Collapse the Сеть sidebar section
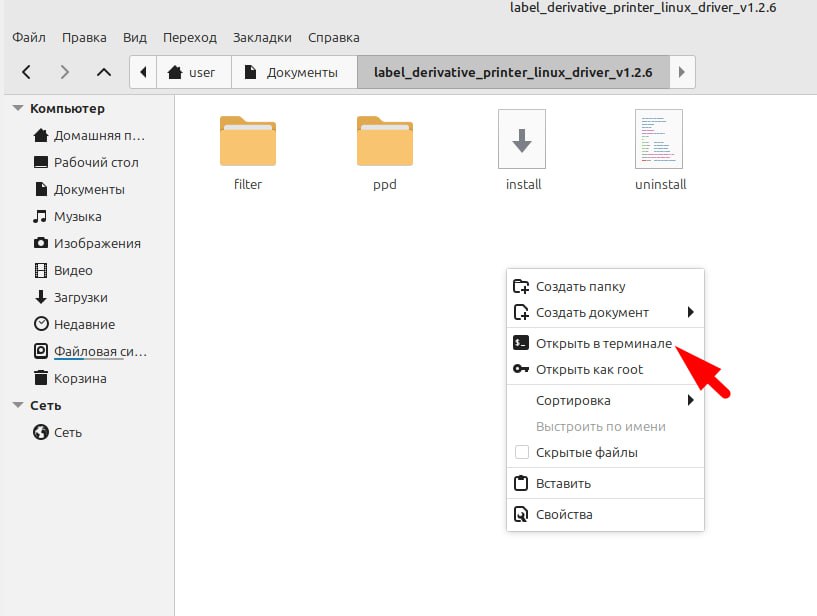The height and width of the screenshot is (616, 817). (x=18, y=405)
